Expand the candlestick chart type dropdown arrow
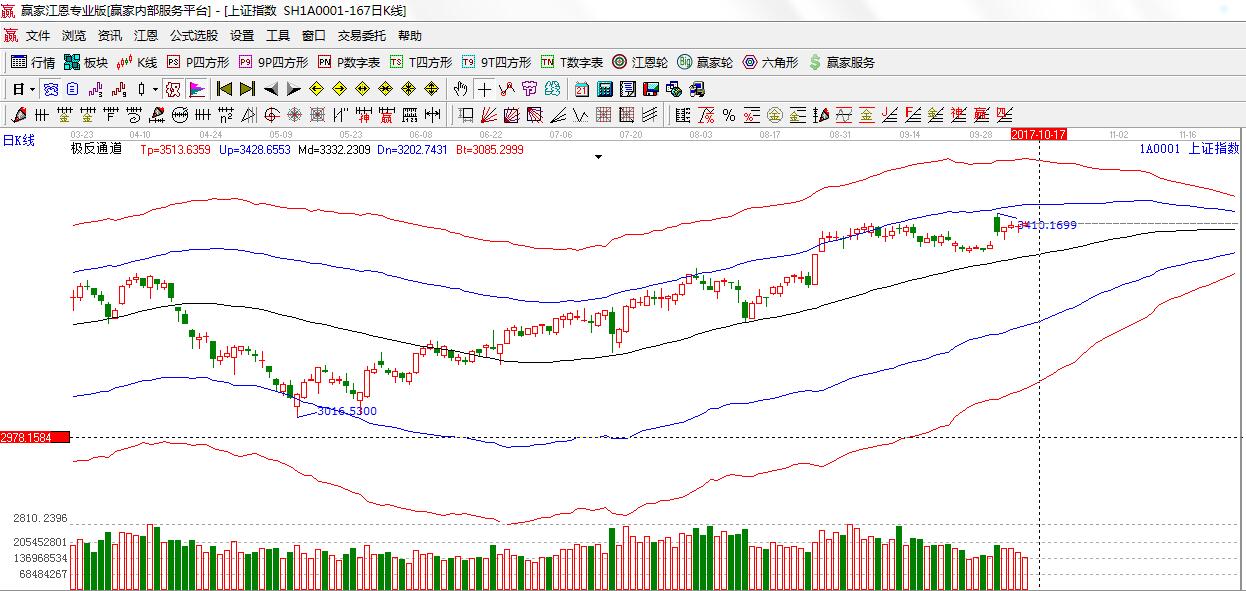1246x591 pixels. pyautogui.click(x=155, y=89)
